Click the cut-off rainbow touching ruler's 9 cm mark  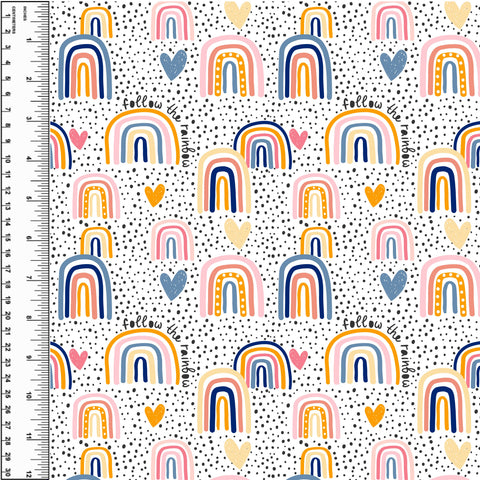[x=61, y=145]
